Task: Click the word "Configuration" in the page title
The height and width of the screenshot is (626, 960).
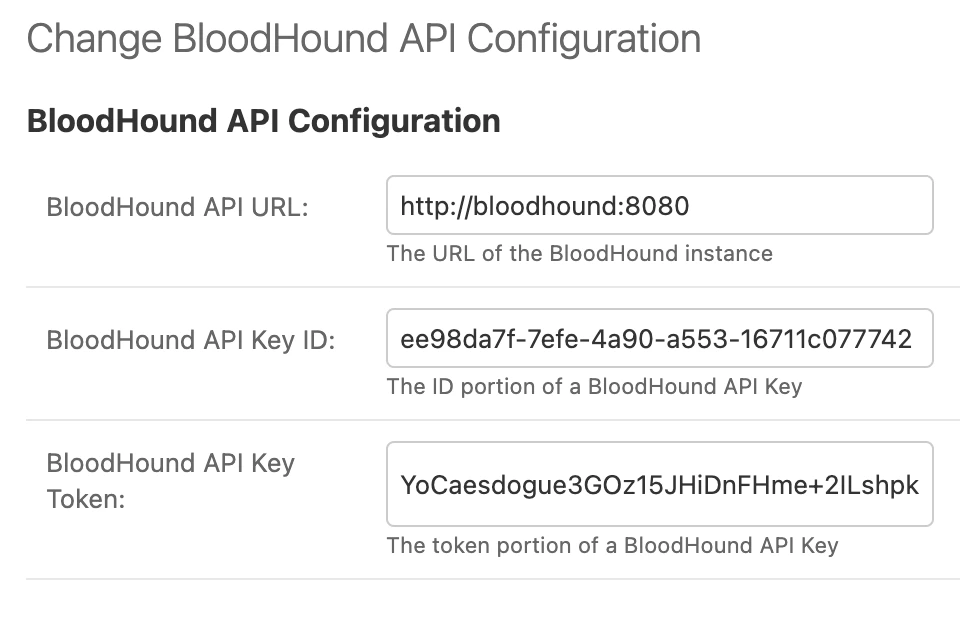Action: point(584,39)
